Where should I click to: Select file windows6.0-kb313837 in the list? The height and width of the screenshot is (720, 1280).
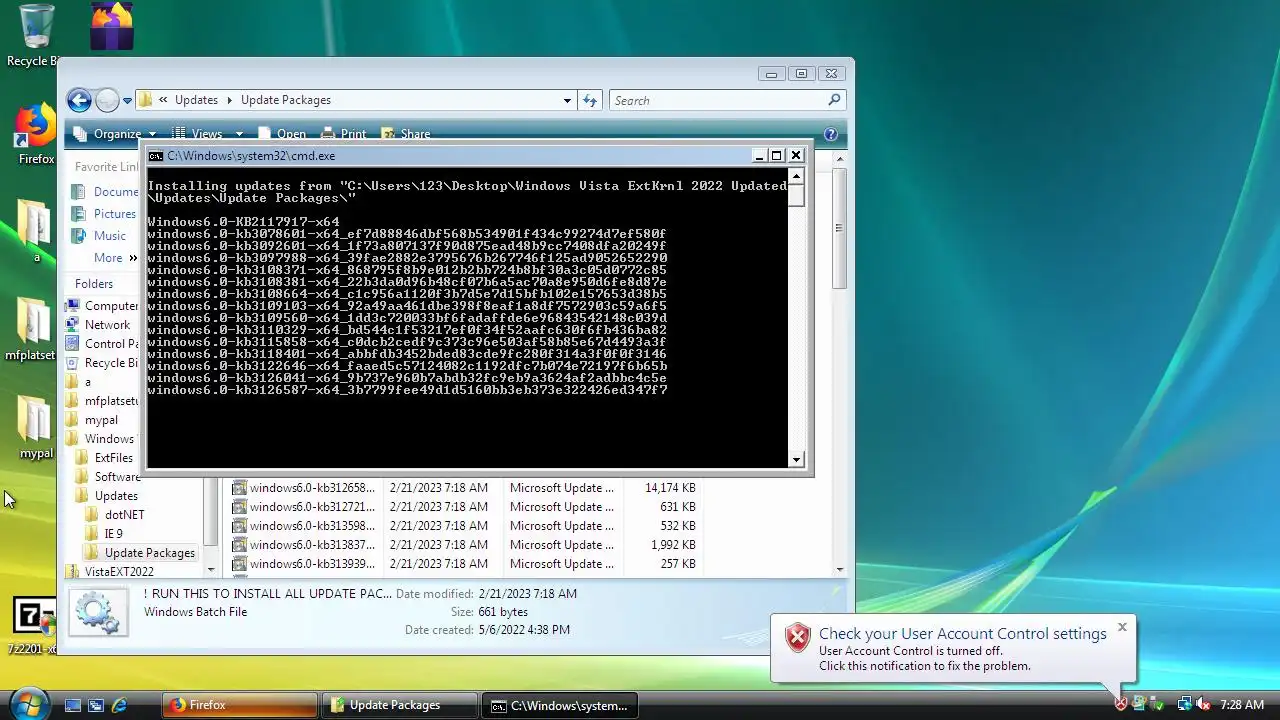pyautogui.click(x=304, y=545)
